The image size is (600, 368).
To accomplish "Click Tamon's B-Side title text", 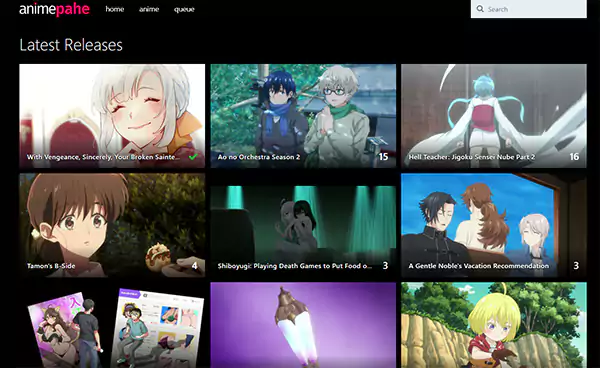I will tap(51, 266).
